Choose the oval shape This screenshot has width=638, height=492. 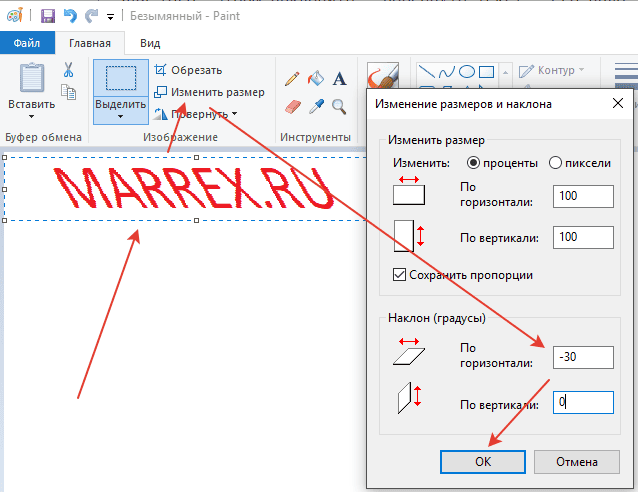pyautogui.click(x=467, y=72)
